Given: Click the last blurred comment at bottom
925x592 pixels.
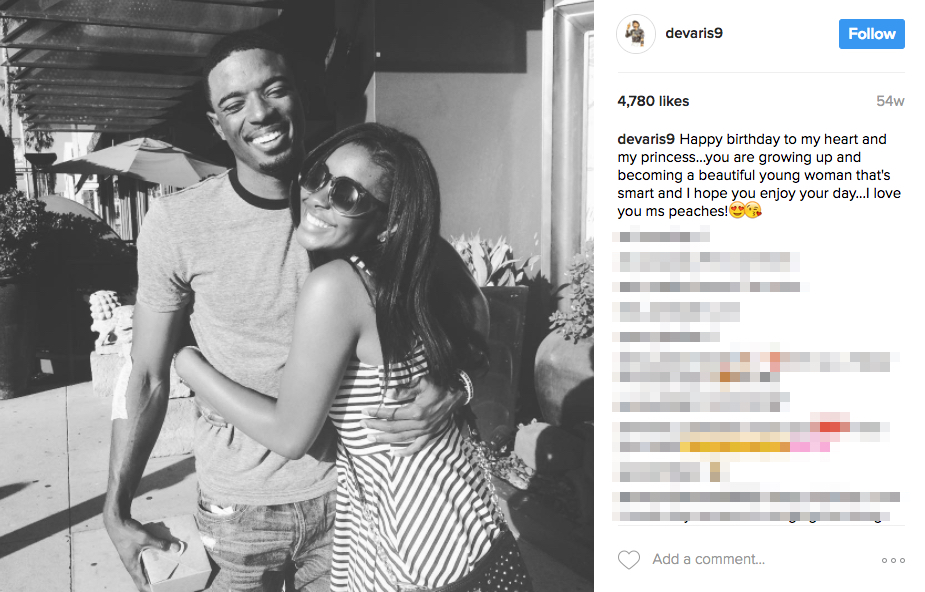Looking at the screenshot, I should 758,507.
